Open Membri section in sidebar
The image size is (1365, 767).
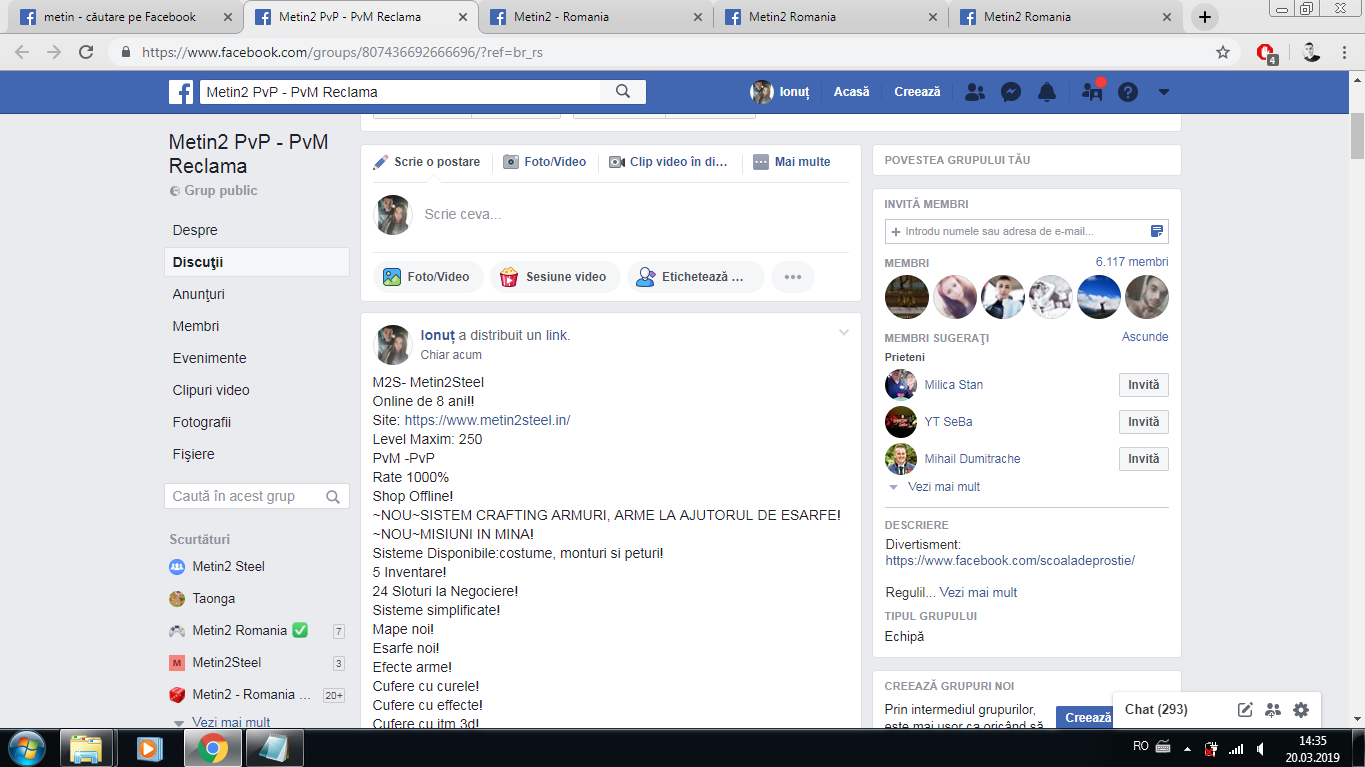pyautogui.click(x=196, y=326)
